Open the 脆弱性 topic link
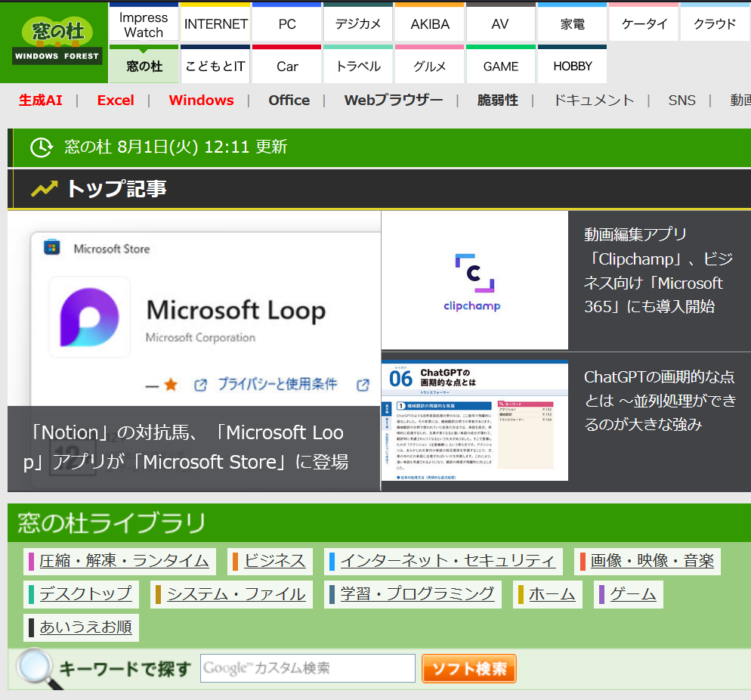The image size is (751, 700). click(498, 100)
